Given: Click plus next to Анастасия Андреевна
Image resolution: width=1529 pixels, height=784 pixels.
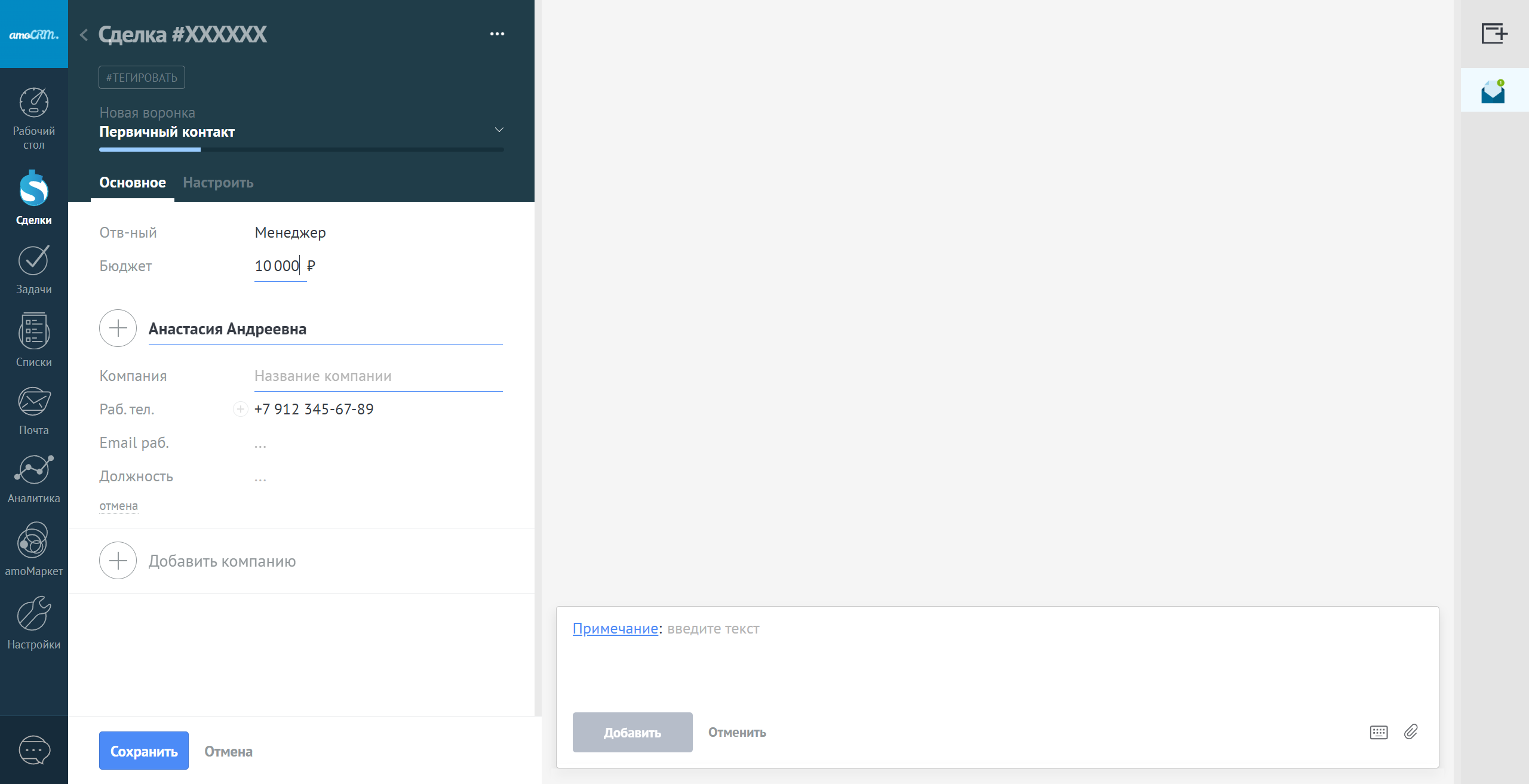Looking at the screenshot, I should click(x=118, y=328).
